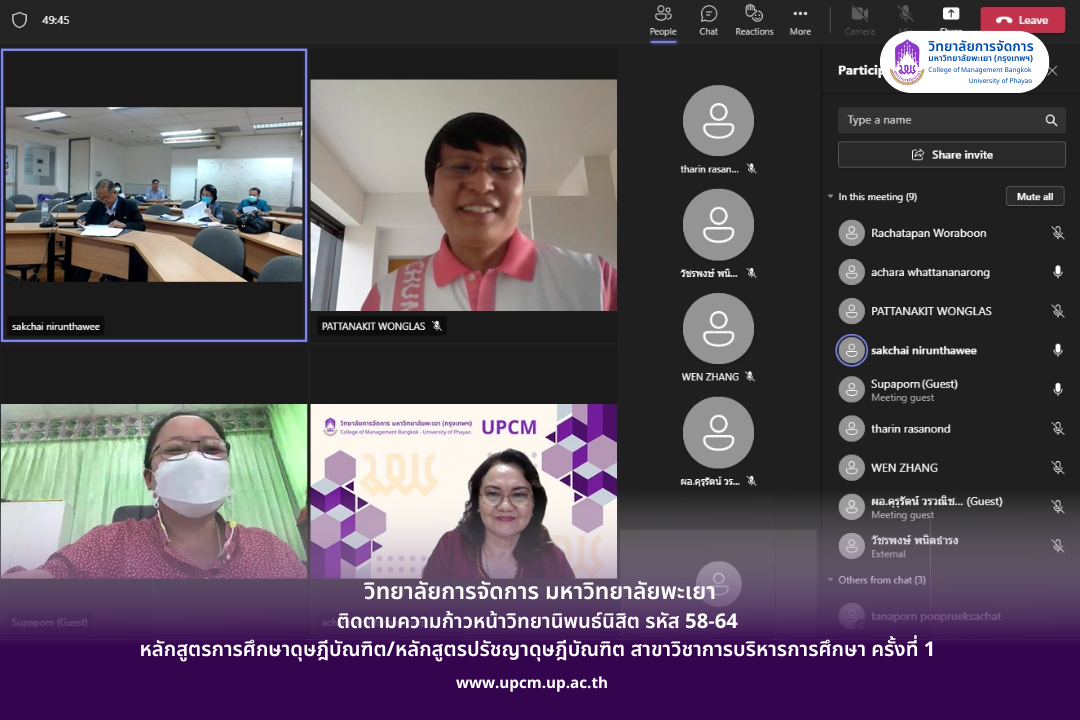Turn on the Camera
This screenshot has height=720, width=1080.
point(860,21)
